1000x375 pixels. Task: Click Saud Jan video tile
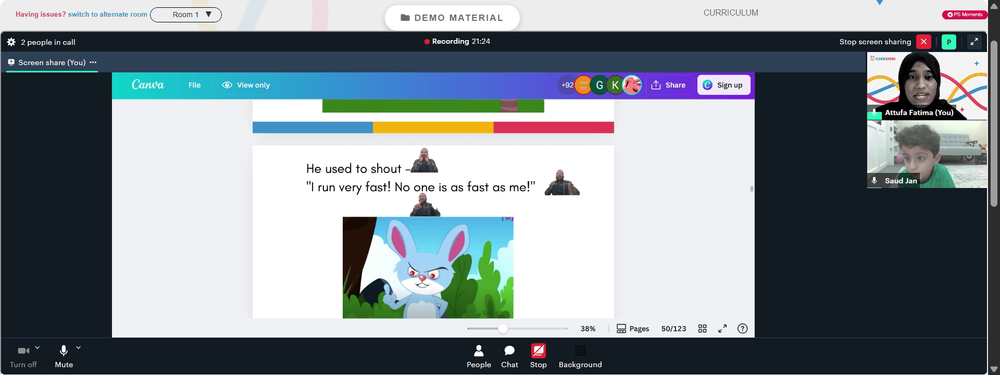[927, 154]
